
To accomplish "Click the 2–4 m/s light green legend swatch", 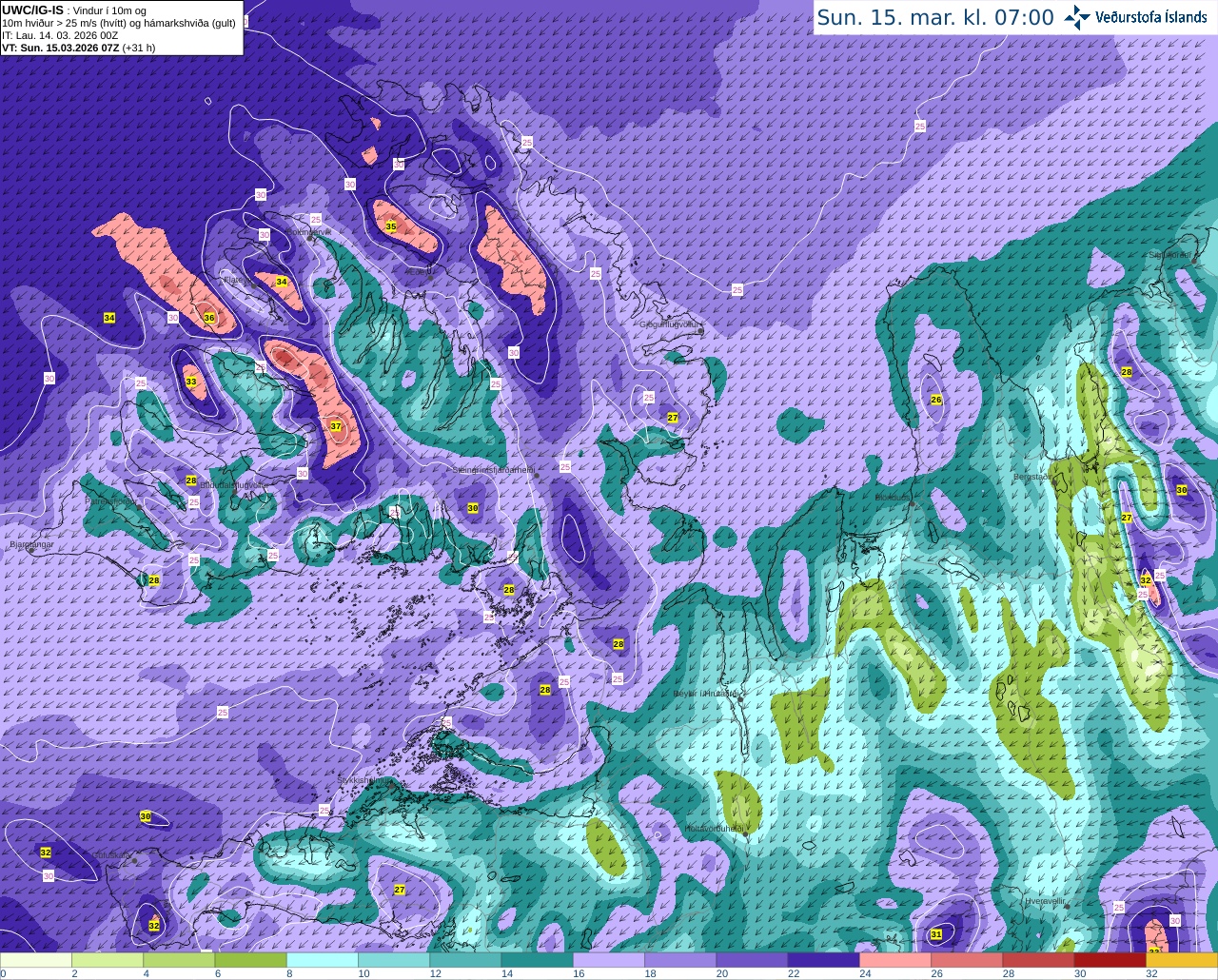I will click(x=108, y=959).
